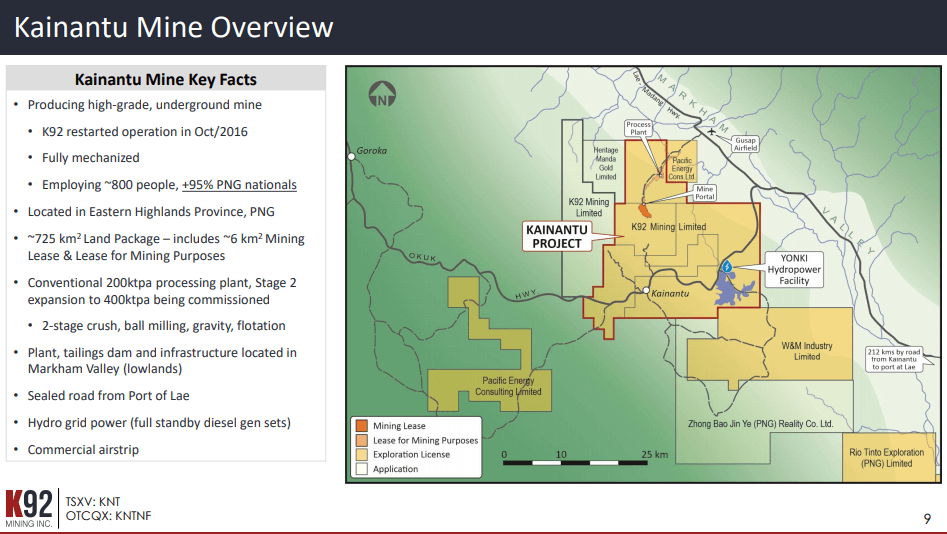The width and height of the screenshot is (947, 534).
Task: Click 'Conventional 200ktpa processing plant' bullet
Action: click(x=162, y=291)
